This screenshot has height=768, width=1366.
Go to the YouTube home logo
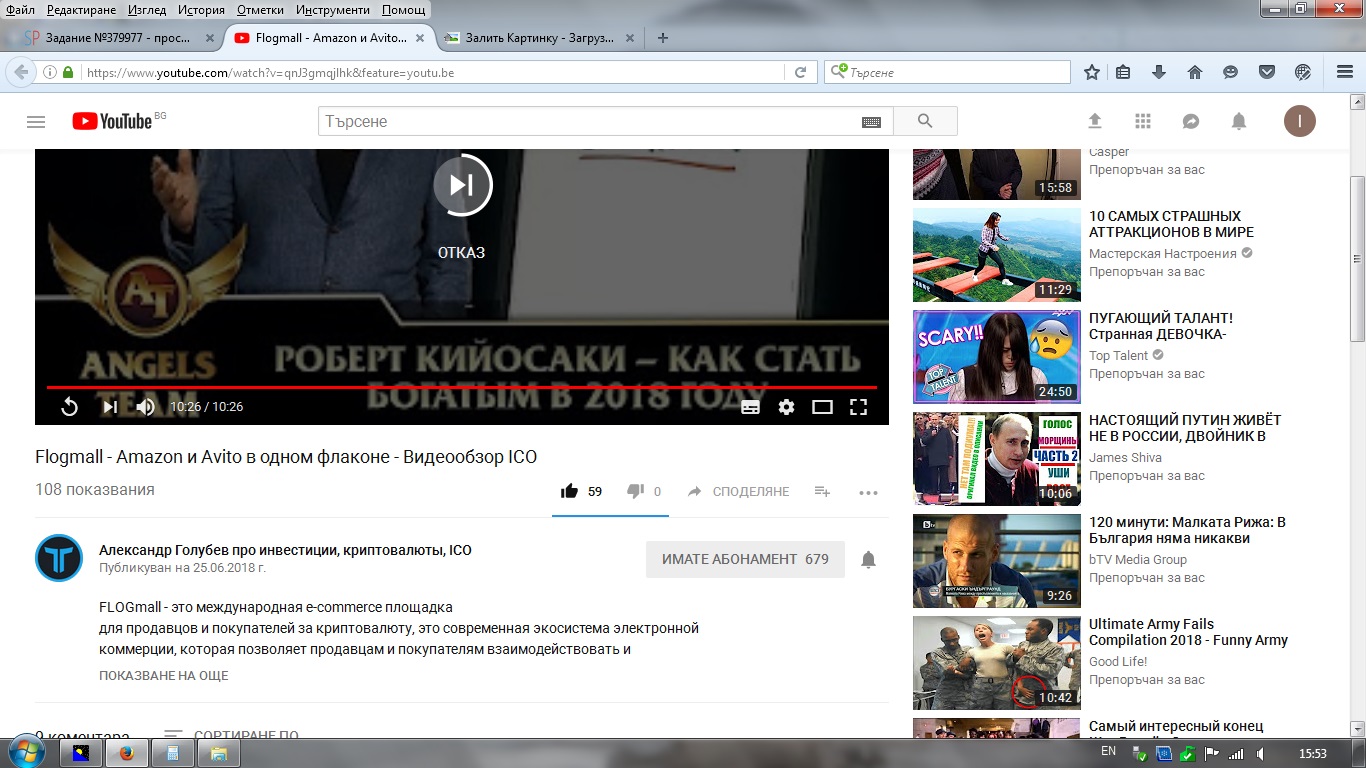pyautogui.click(x=112, y=122)
